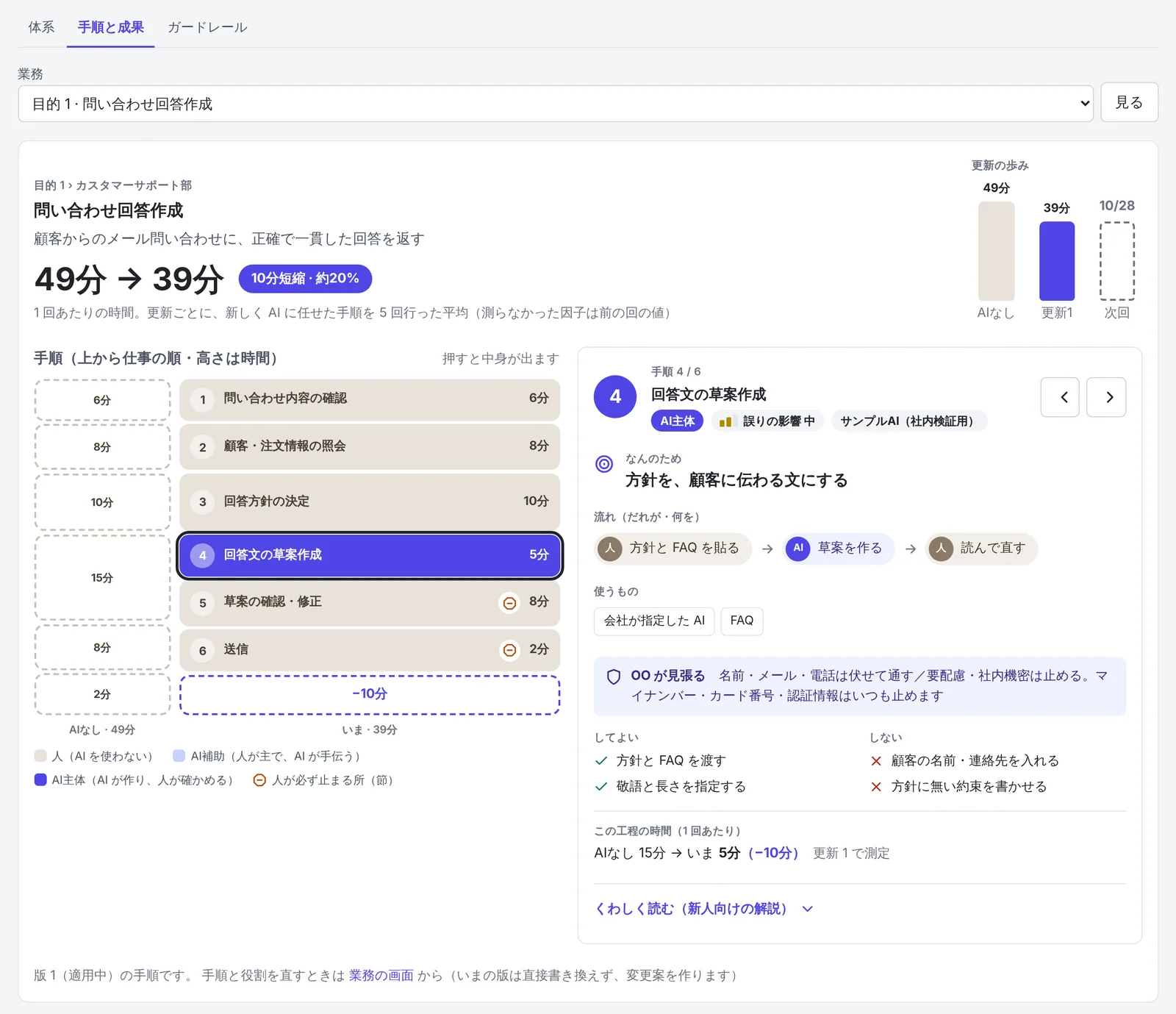Open the 業務 dropdown 目的1・問い合わせ回答作成
The image size is (1176, 1014).
coord(556,104)
